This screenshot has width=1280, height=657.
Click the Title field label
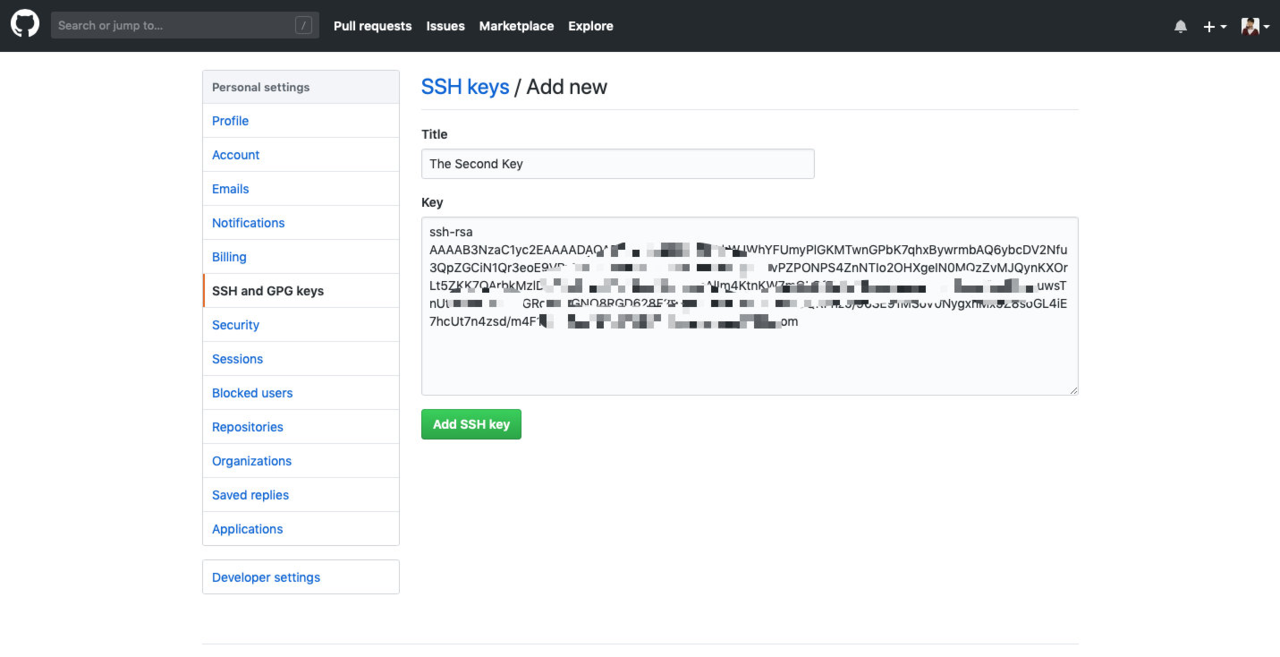coord(435,134)
